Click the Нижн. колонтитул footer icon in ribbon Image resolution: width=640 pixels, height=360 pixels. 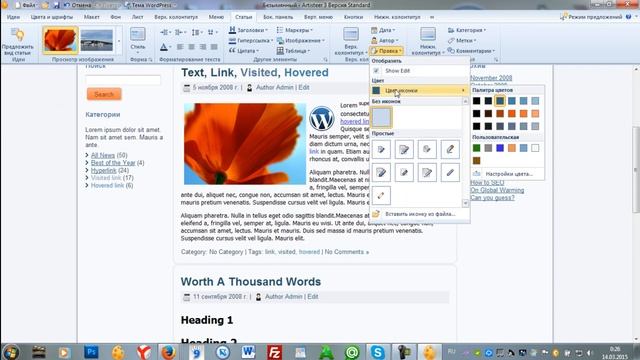coord(428,34)
